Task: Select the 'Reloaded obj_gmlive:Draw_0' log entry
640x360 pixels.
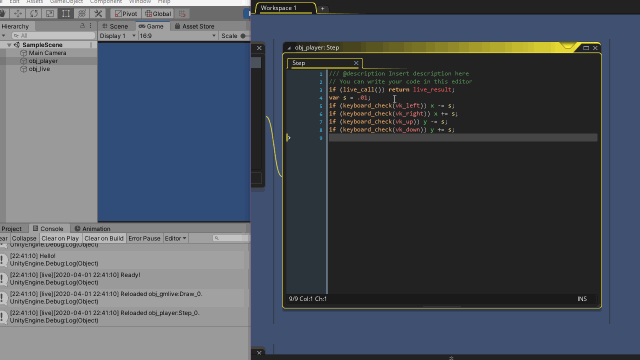Action: [x=122, y=298]
